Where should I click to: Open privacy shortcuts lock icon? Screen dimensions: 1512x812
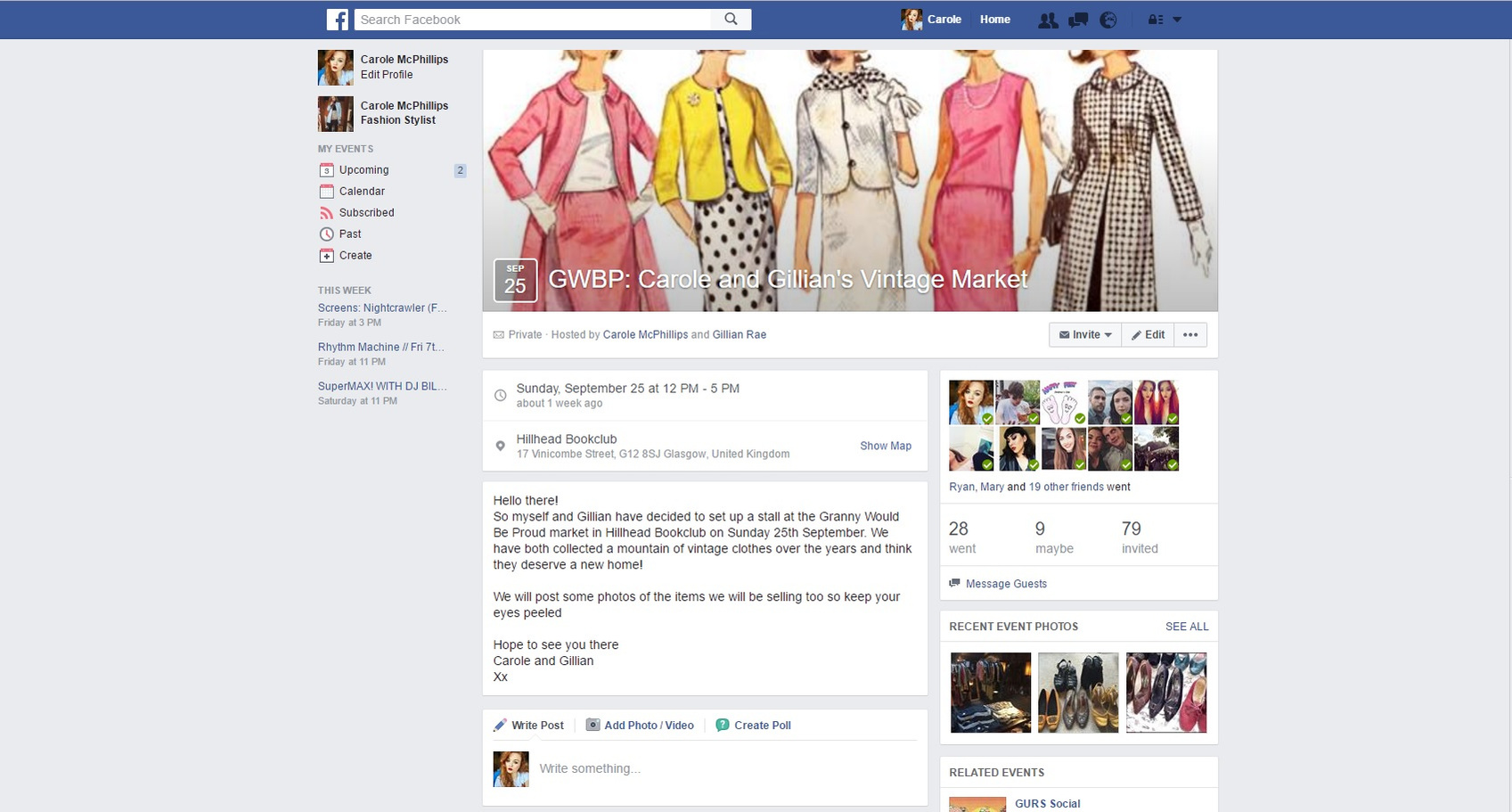pyautogui.click(x=1156, y=20)
